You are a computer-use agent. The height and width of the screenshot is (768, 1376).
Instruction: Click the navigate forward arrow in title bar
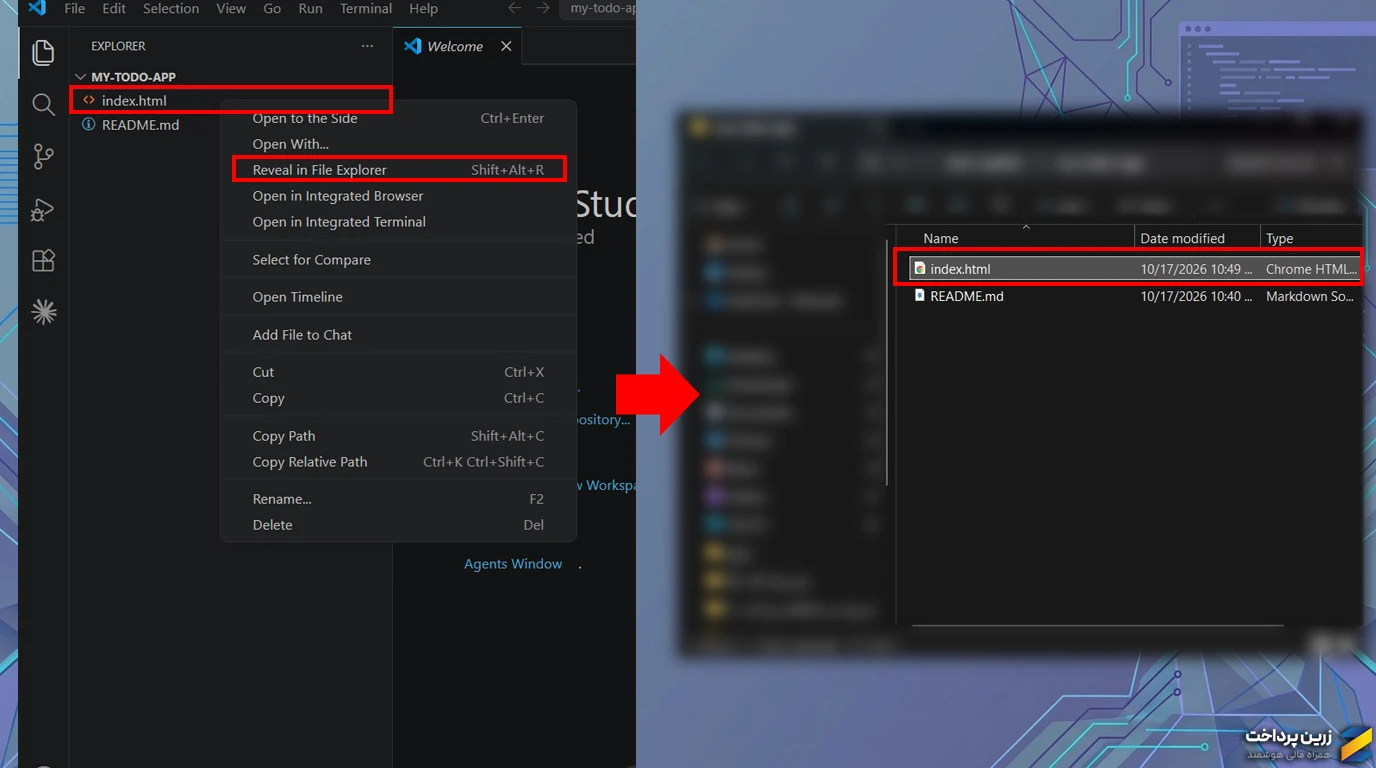[x=543, y=8]
